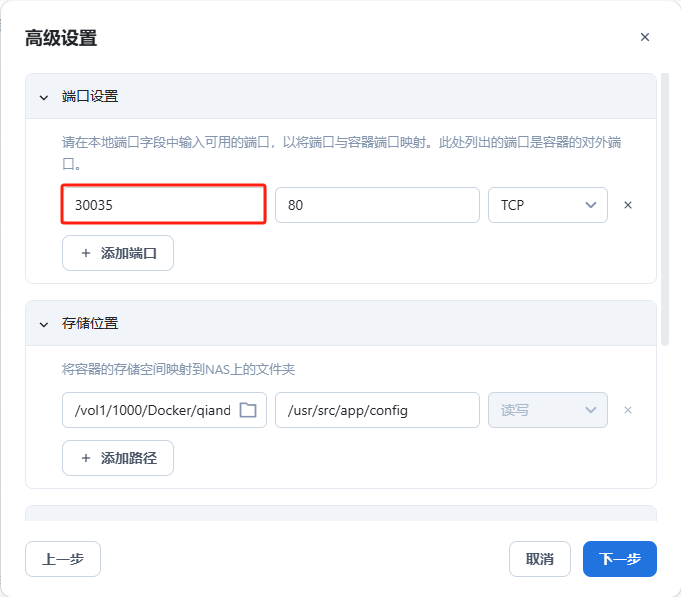The height and width of the screenshot is (597, 681).
Task: Remove the /usr/src/app/config path row
Action: click(x=628, y=410)
